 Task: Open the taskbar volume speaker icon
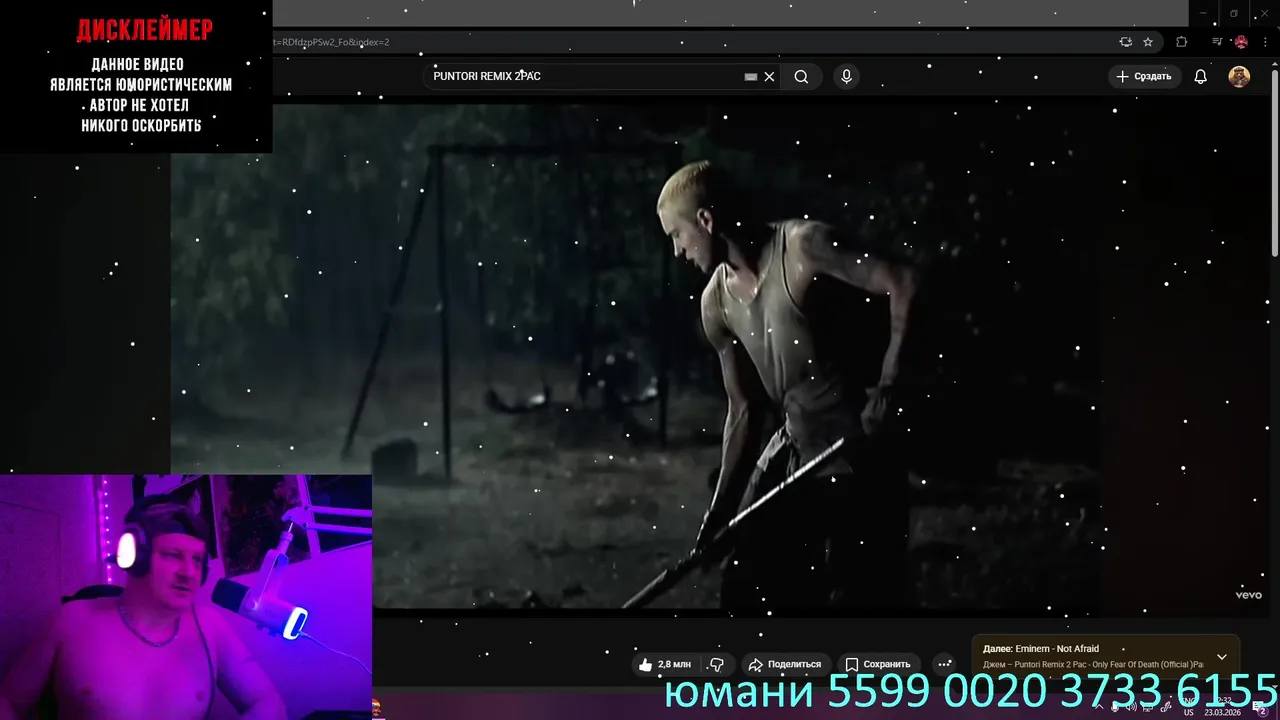click(x=1131, y=707)
